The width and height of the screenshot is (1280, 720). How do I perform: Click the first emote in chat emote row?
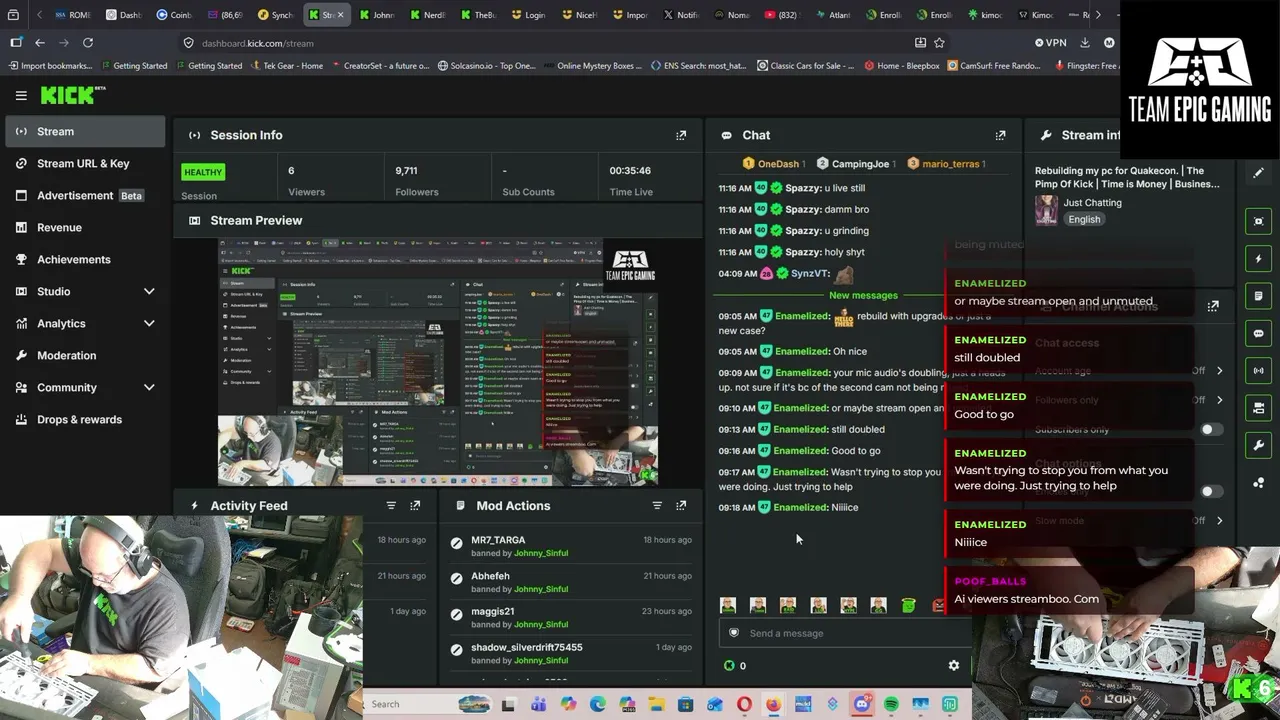(x=728, y=605)
